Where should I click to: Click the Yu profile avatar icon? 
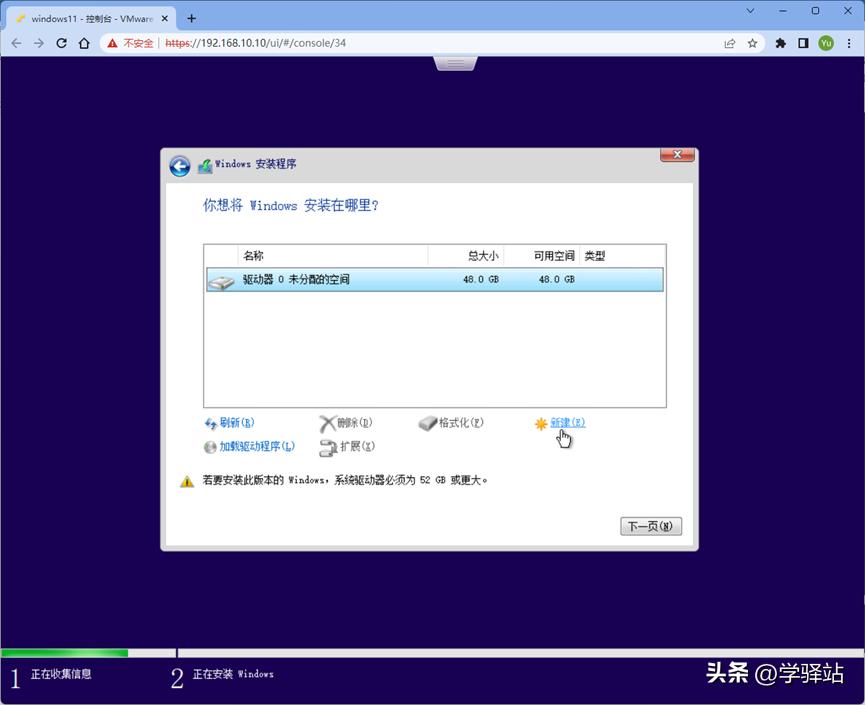(x=827, y=43)
